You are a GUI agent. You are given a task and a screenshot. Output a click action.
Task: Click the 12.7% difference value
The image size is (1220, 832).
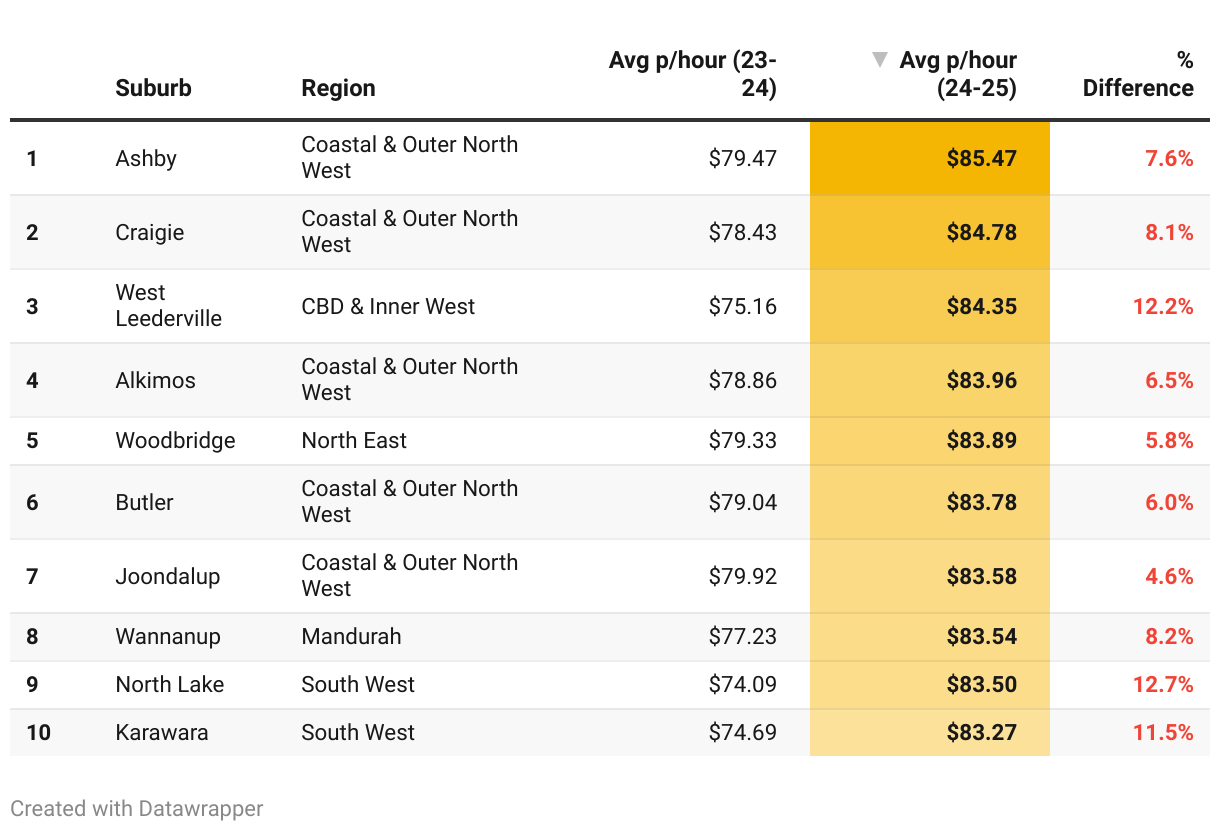[1163, 684]
